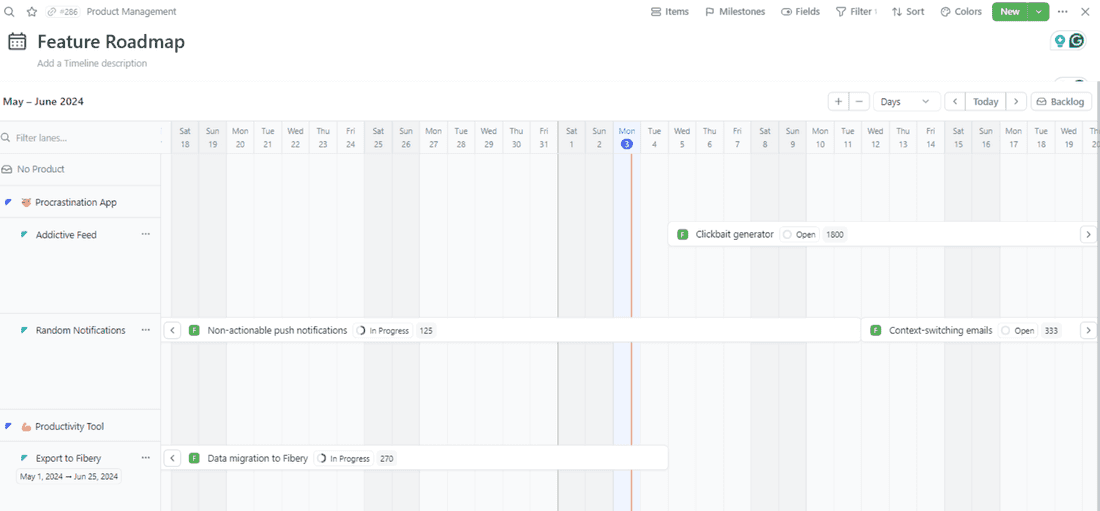The width and height of the screenshot is (1100, 511).
Task: Click the Filter lanes input field
Action: [80, 138]
